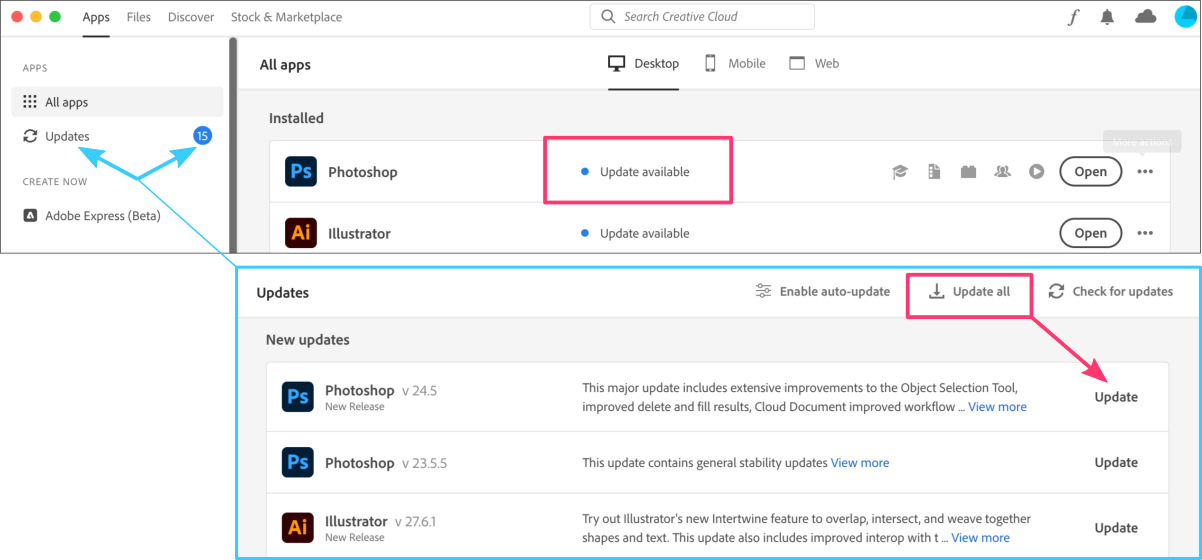Viewport: 1202px width, 560px height.
Task: Click the Update all button
Action: (x=969, y=292)
